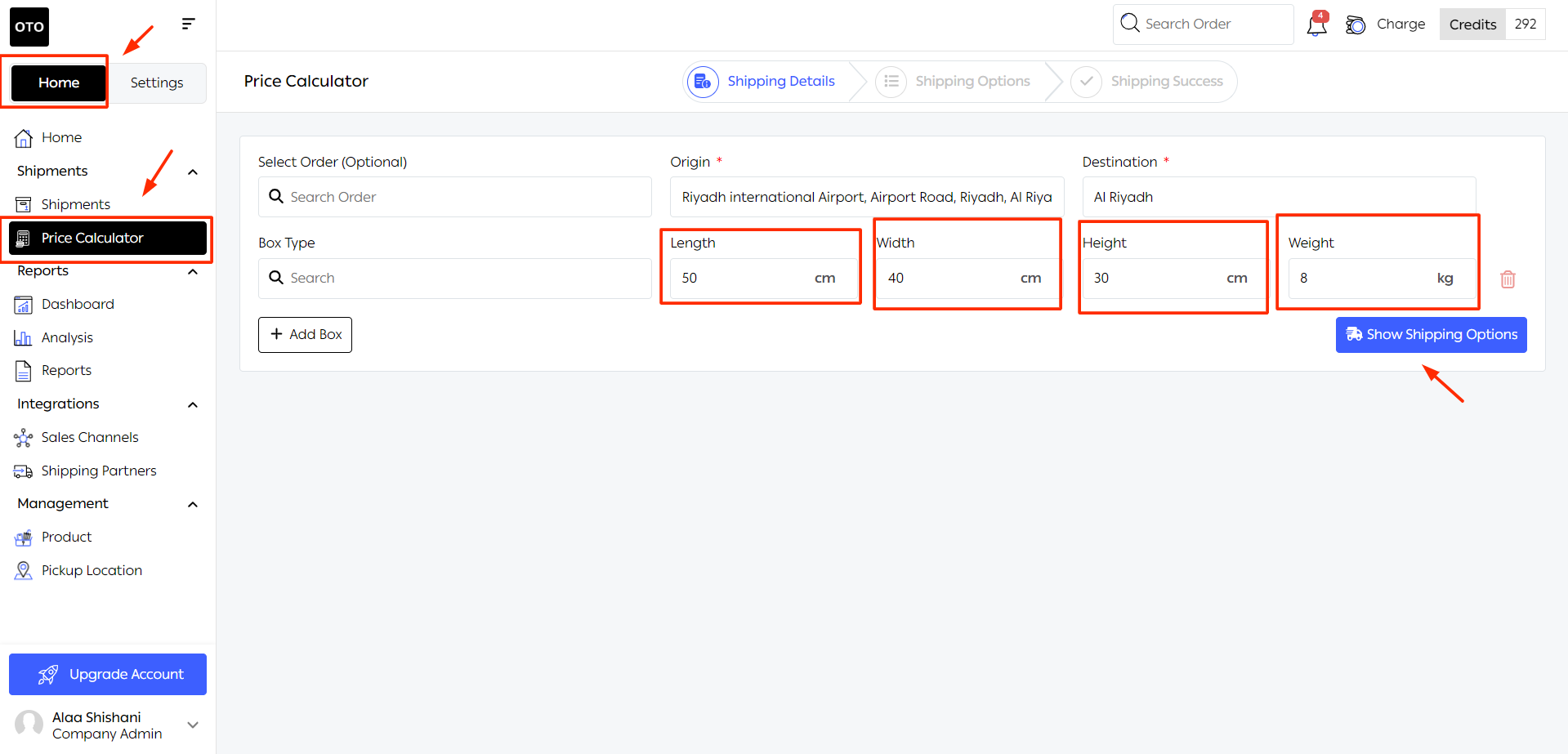The image size is (1568, 754).
Task: Click the Shipping Details step icon
Action: pos(703,82)
